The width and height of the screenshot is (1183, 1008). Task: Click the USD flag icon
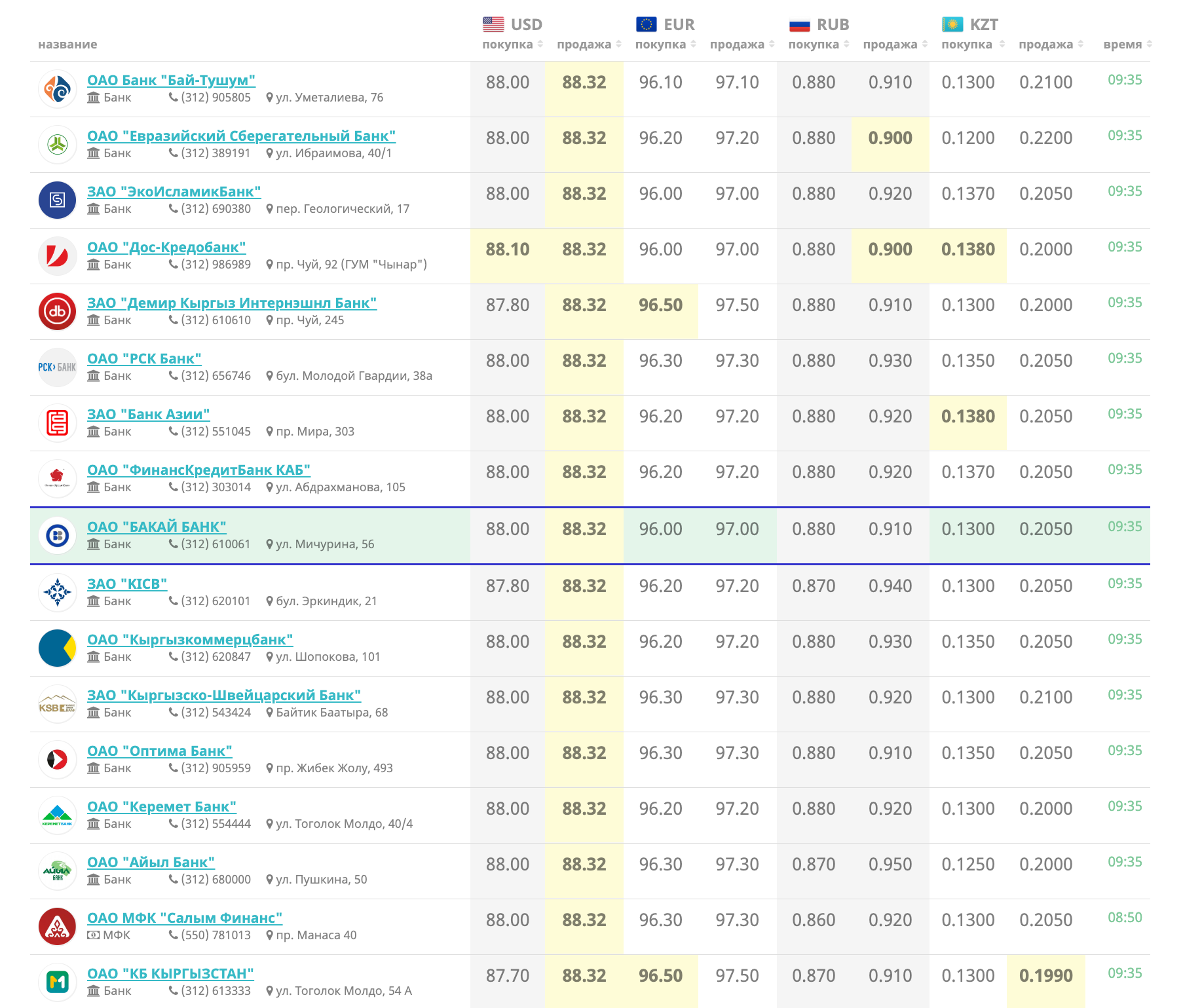point(493,24)
